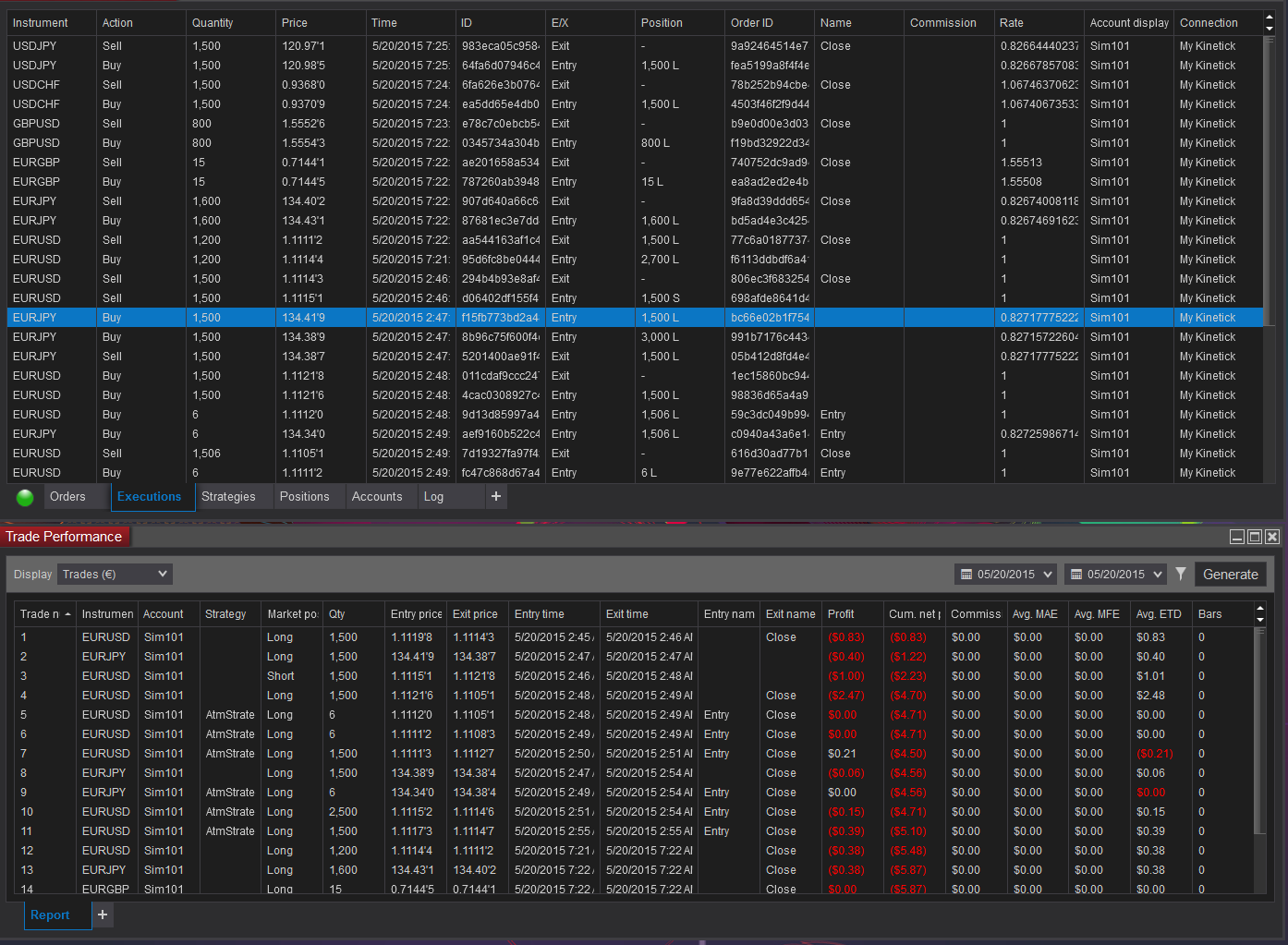Close the Trade Performance window
Screen dimensions: 1288x945
1272,537
